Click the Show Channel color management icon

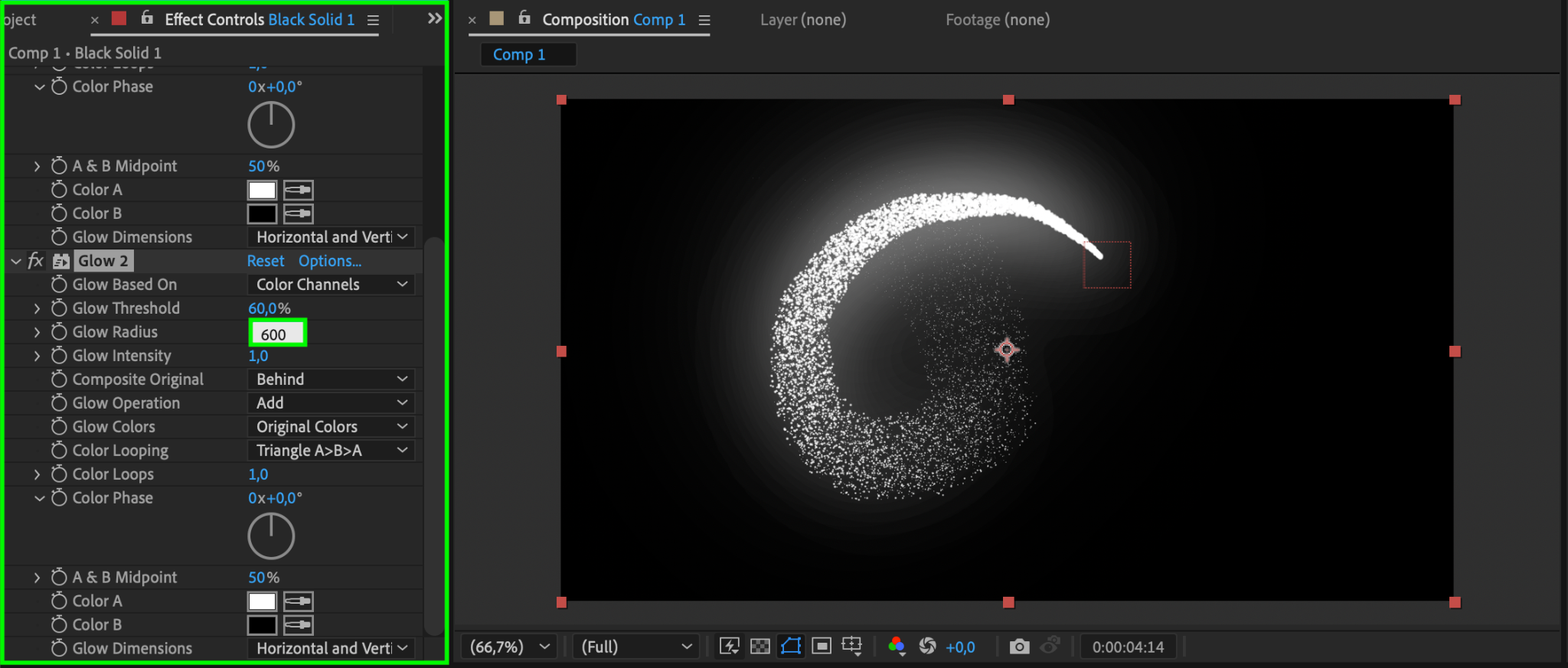(x=897, y=647)
